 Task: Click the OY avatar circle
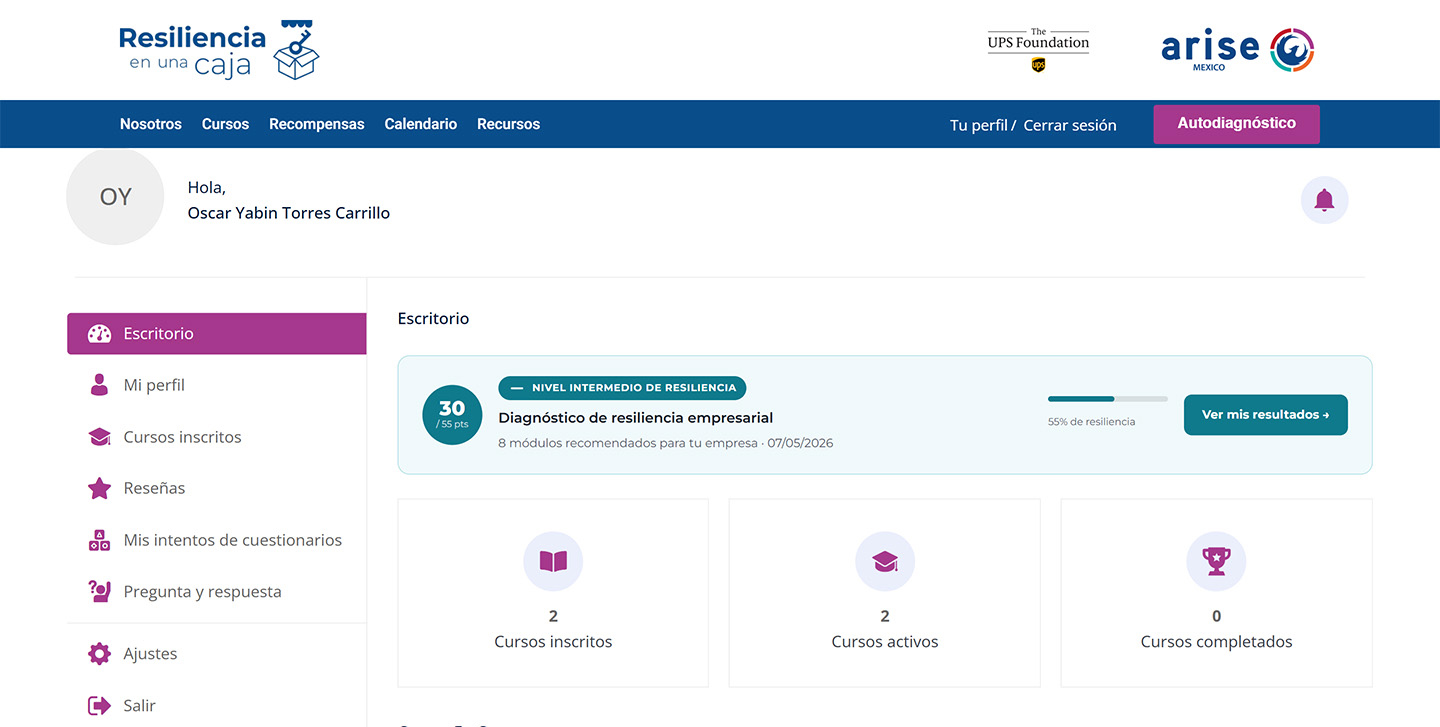[x=115, y=196]
